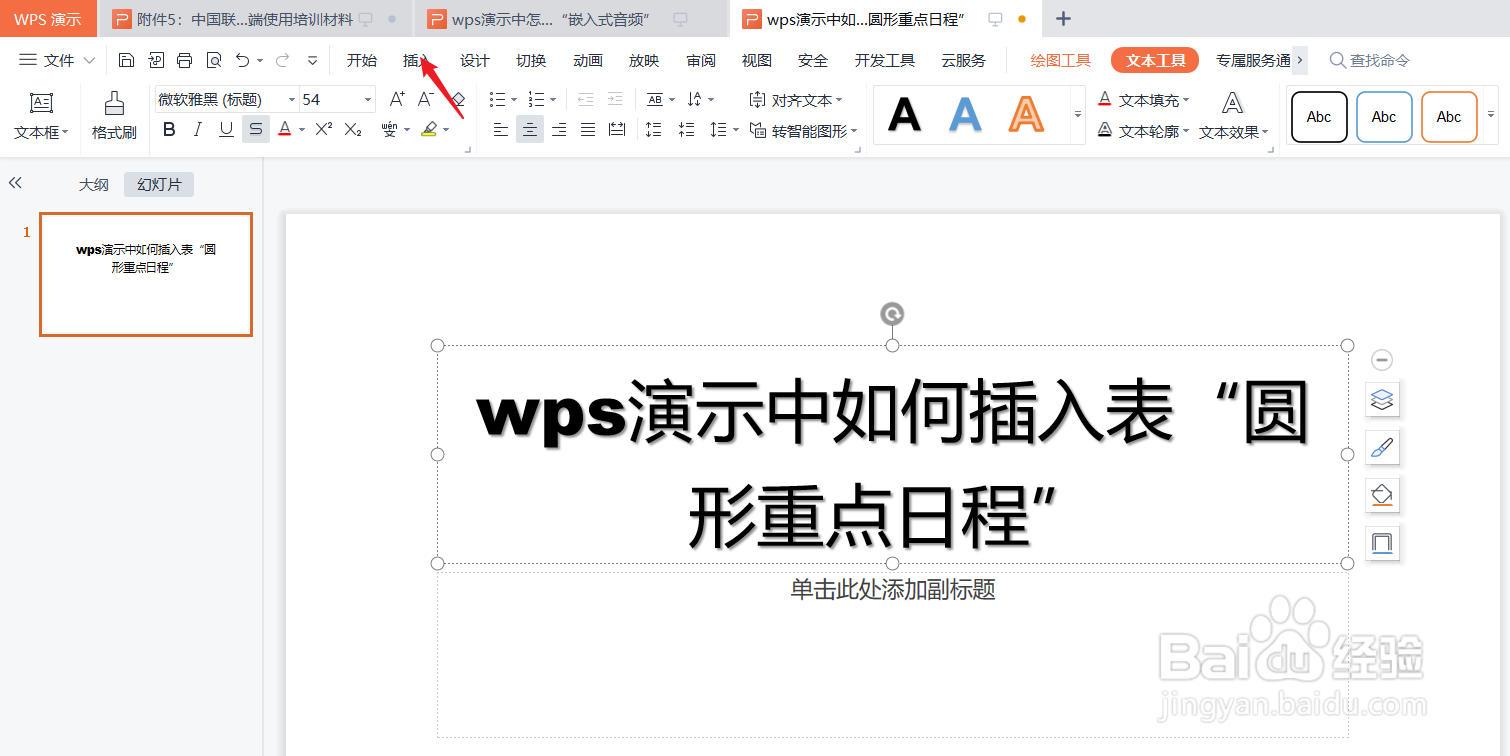Apply blue WordArt A style
This screenshot has width=1510, height=756.
pyautogui.click(x=965, y=115)
